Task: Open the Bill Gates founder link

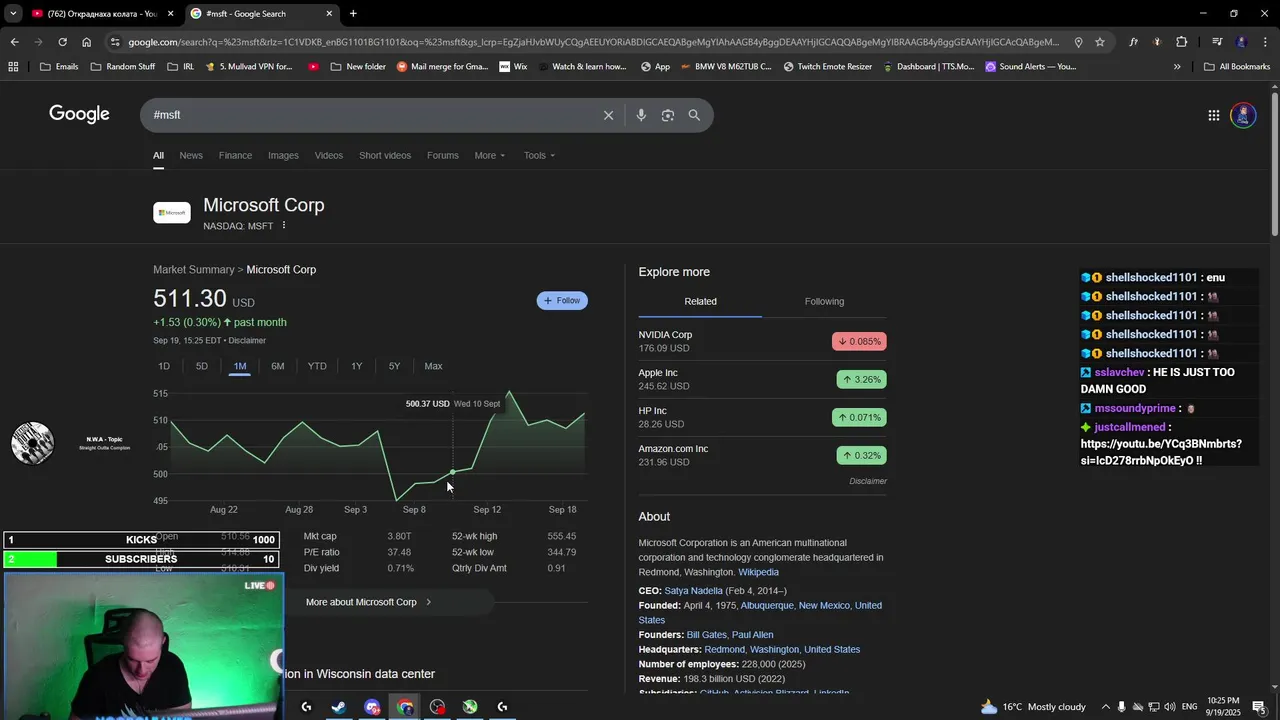Action: [x=706, y=635]
